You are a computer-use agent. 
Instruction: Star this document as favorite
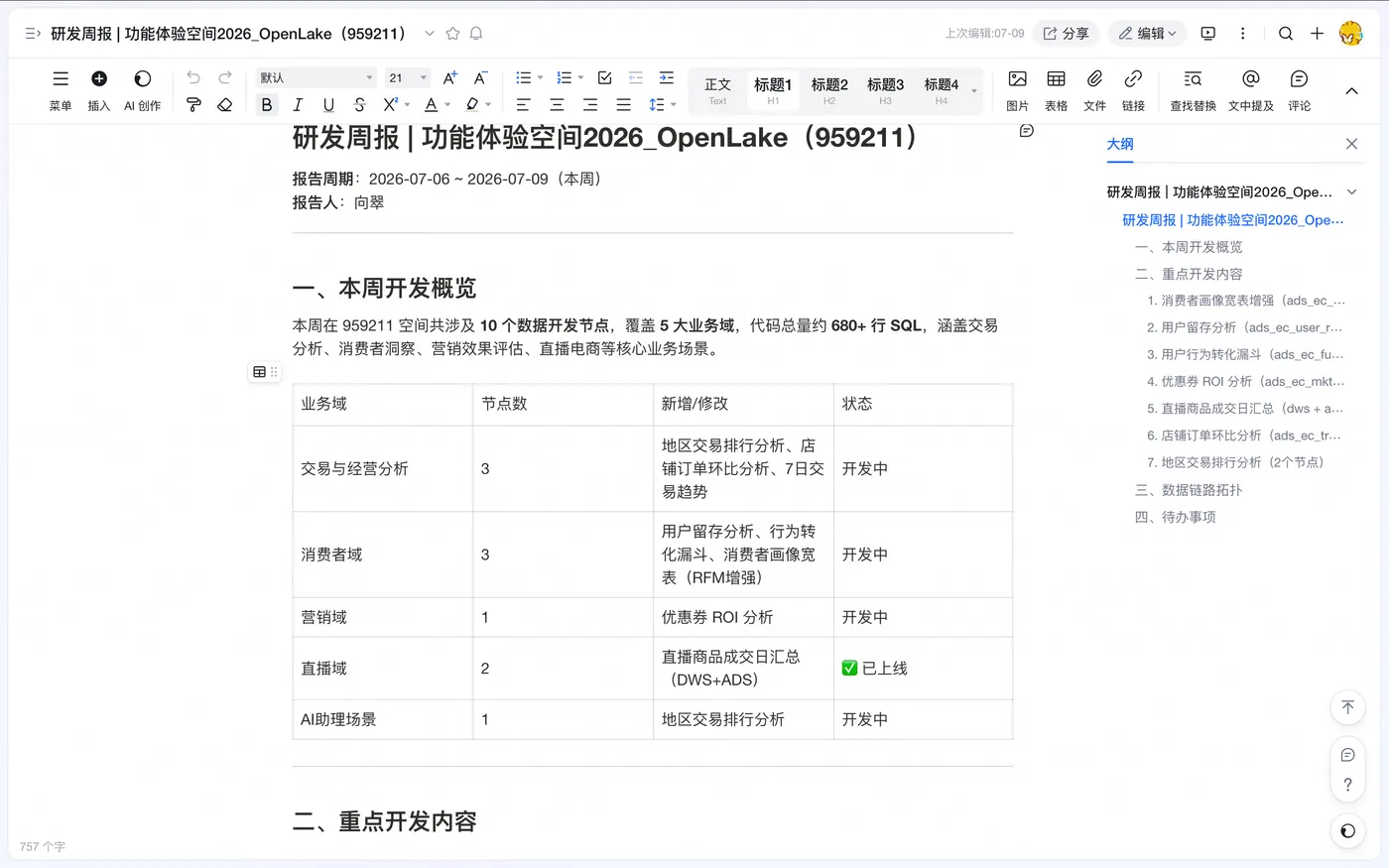[x=452, y=34]
